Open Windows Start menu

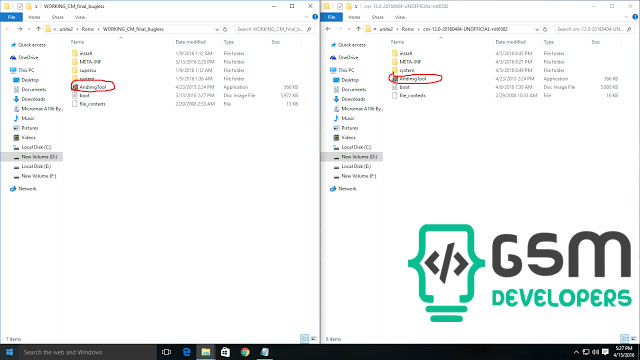tap(9, 352)
